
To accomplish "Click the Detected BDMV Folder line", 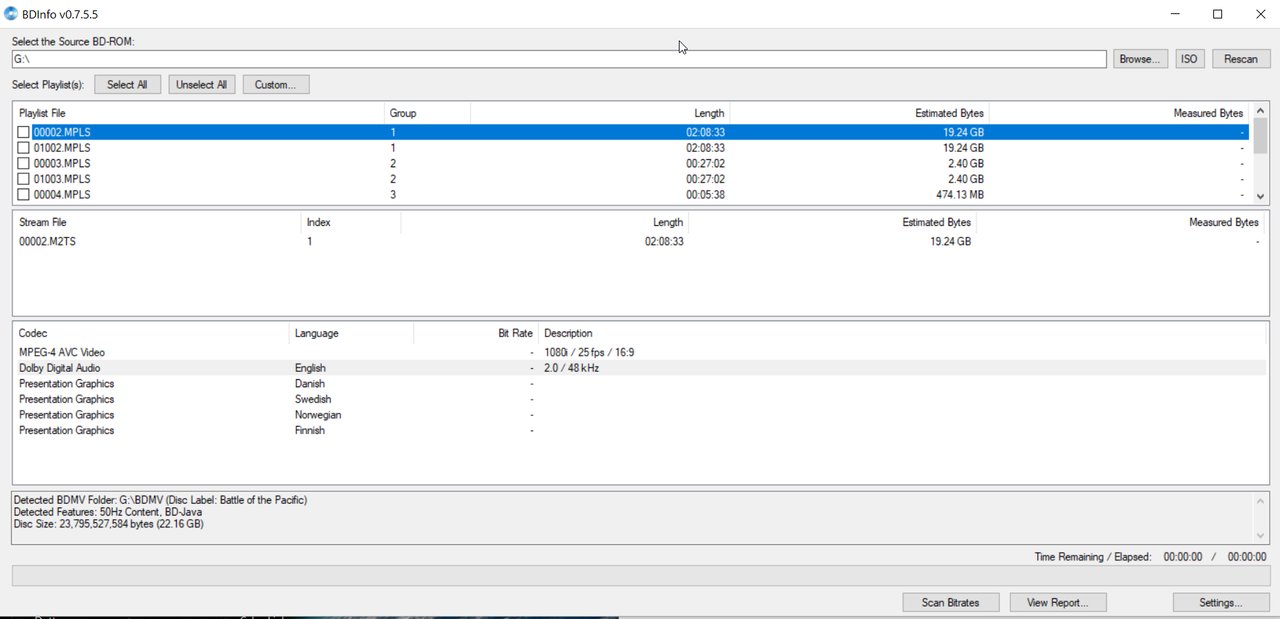I will 160,499.
